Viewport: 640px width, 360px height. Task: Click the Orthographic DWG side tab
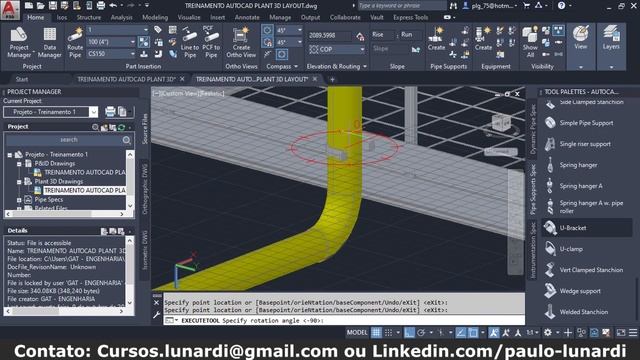click(144, 189)
